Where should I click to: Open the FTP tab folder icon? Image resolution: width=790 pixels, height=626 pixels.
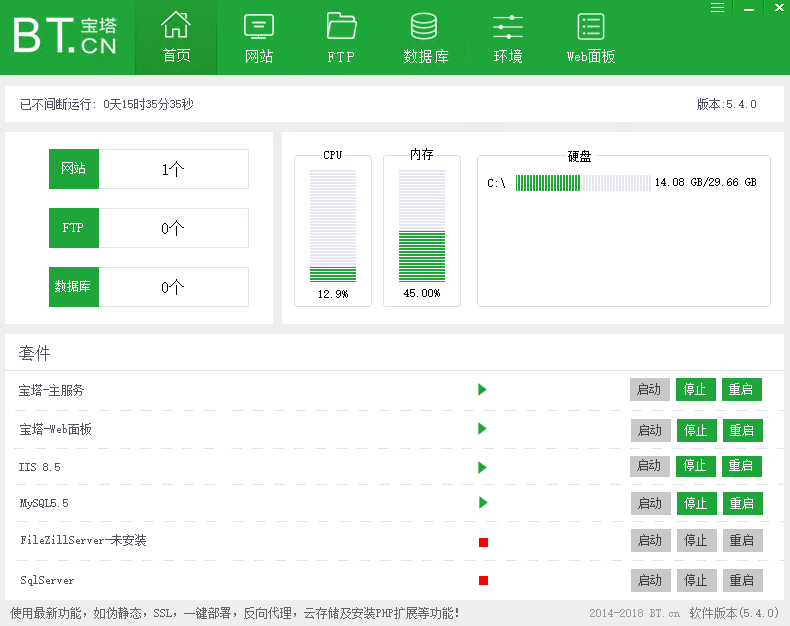pyautogui.click(x=341, y=26)
